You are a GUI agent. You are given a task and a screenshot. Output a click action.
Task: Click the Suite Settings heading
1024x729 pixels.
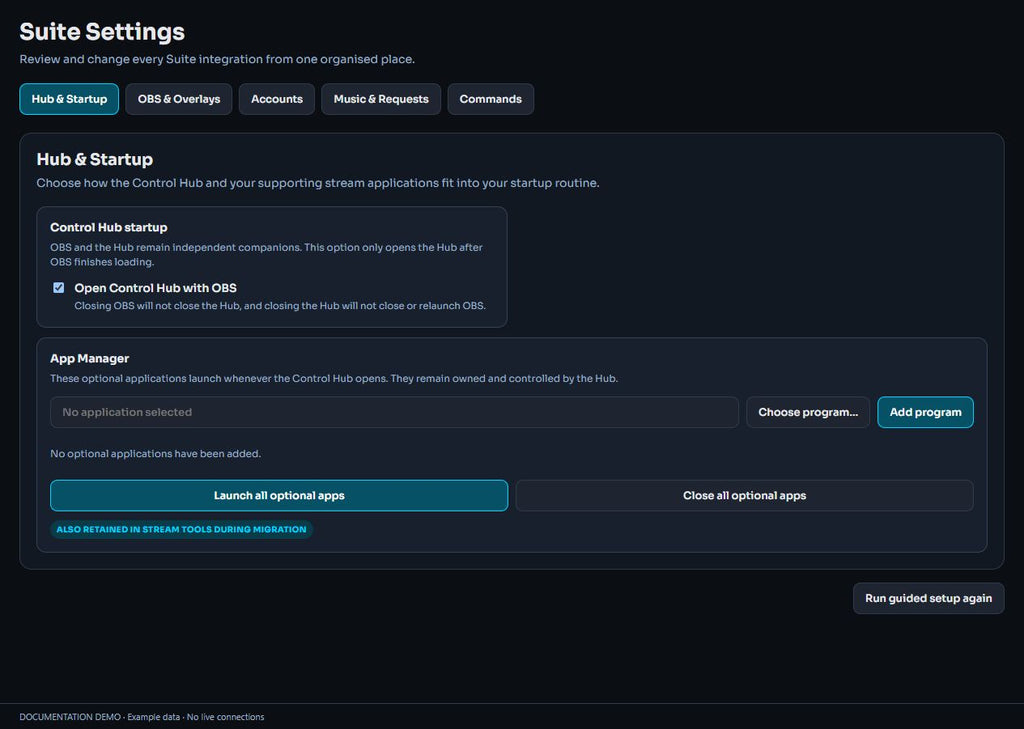pyautogui.click(x=102, y=31)
